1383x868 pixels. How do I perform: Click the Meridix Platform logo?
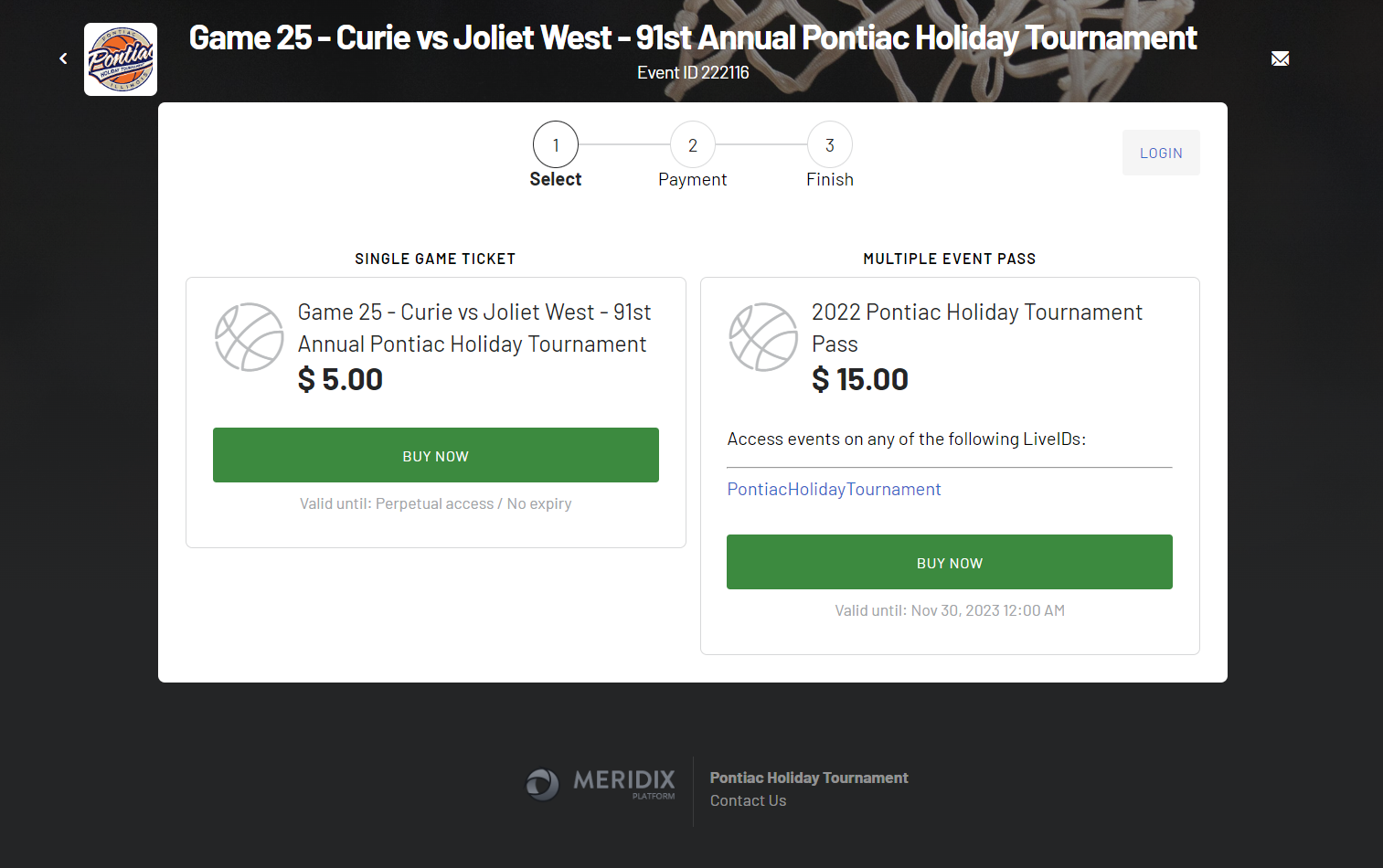tap(601, 783)
